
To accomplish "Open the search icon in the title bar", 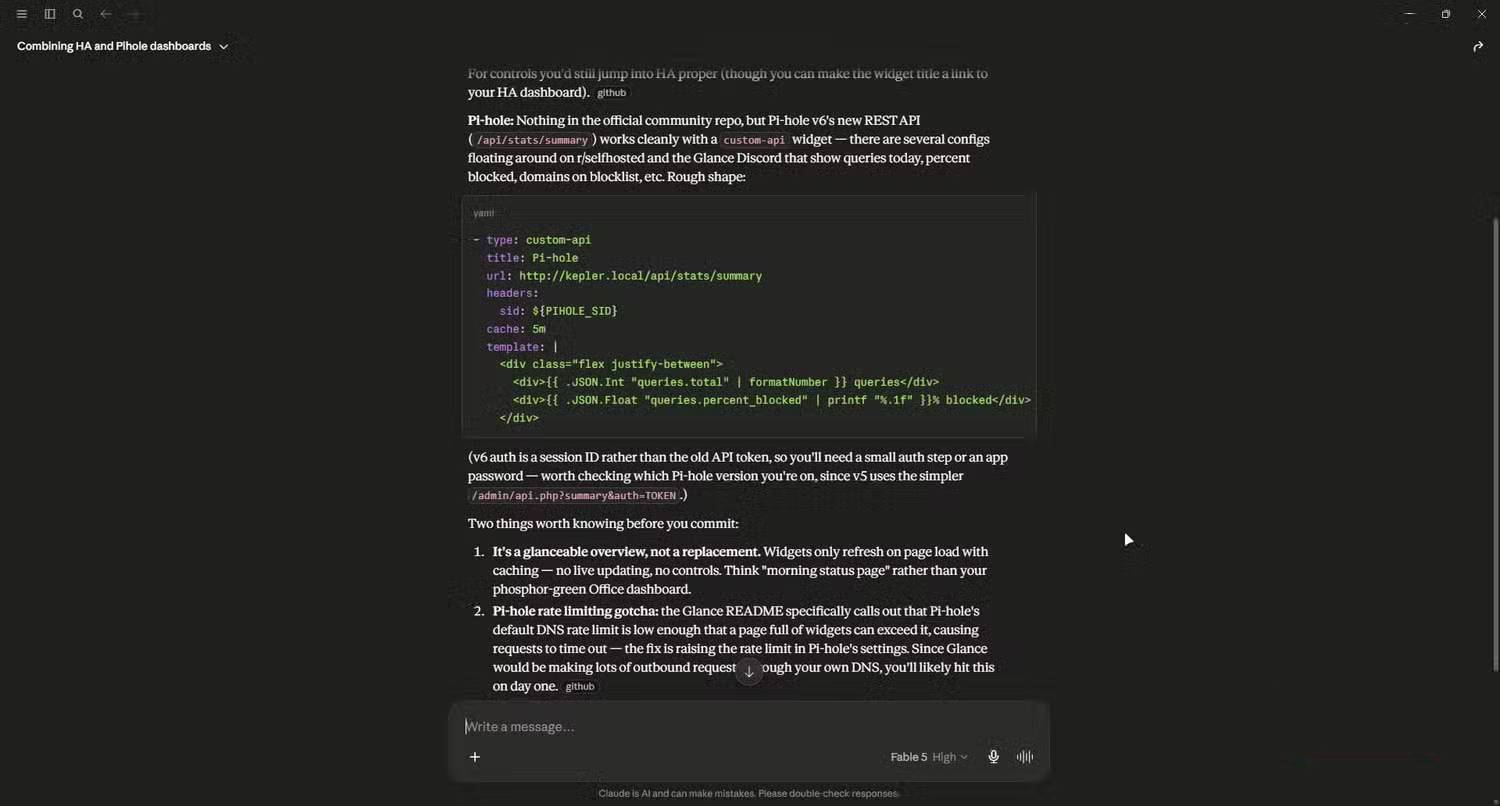I will 78,14.
